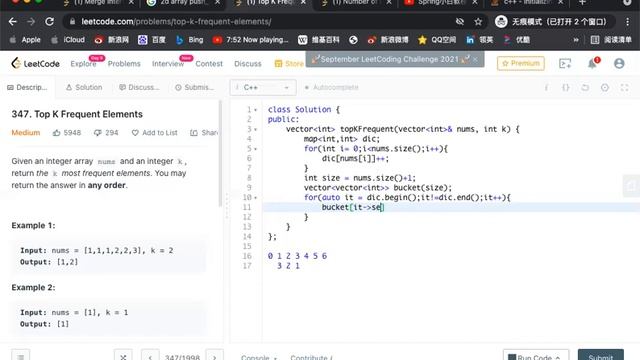Open editor settings icon
The image size is (640, 360).
pos(604,87)
